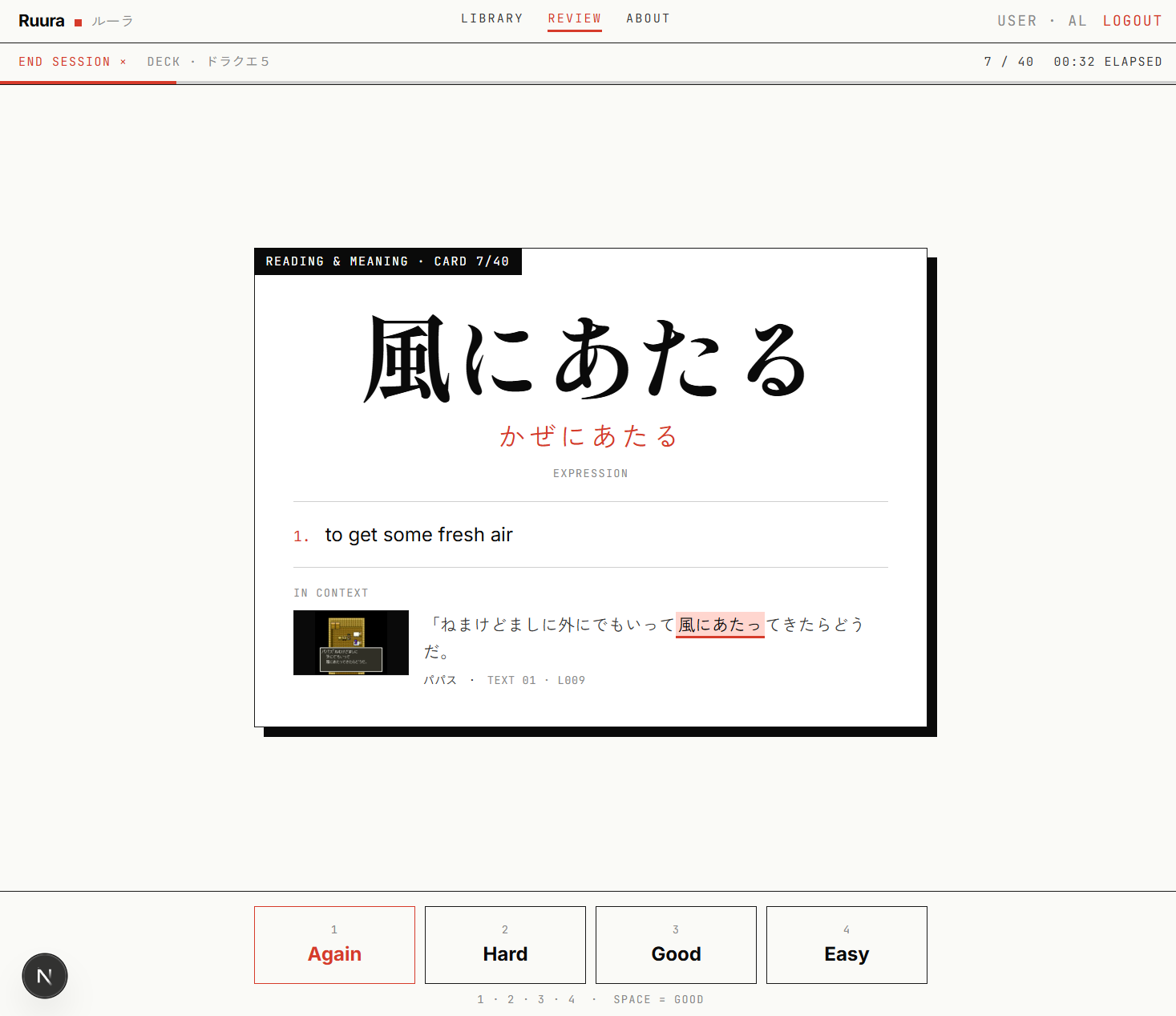Screen dimensions: 1176x1016
Task: Click the USER · AL label
Action: 1041,21
